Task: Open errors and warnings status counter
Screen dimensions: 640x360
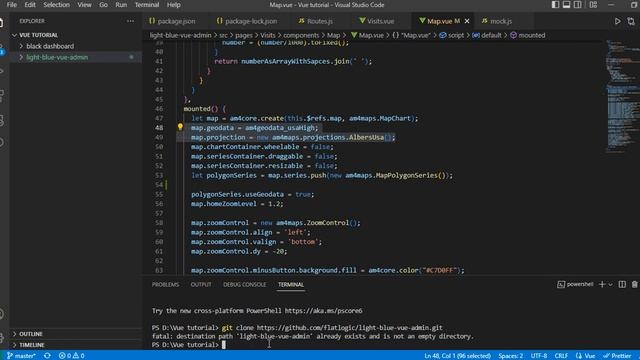Action: [71, 356]
